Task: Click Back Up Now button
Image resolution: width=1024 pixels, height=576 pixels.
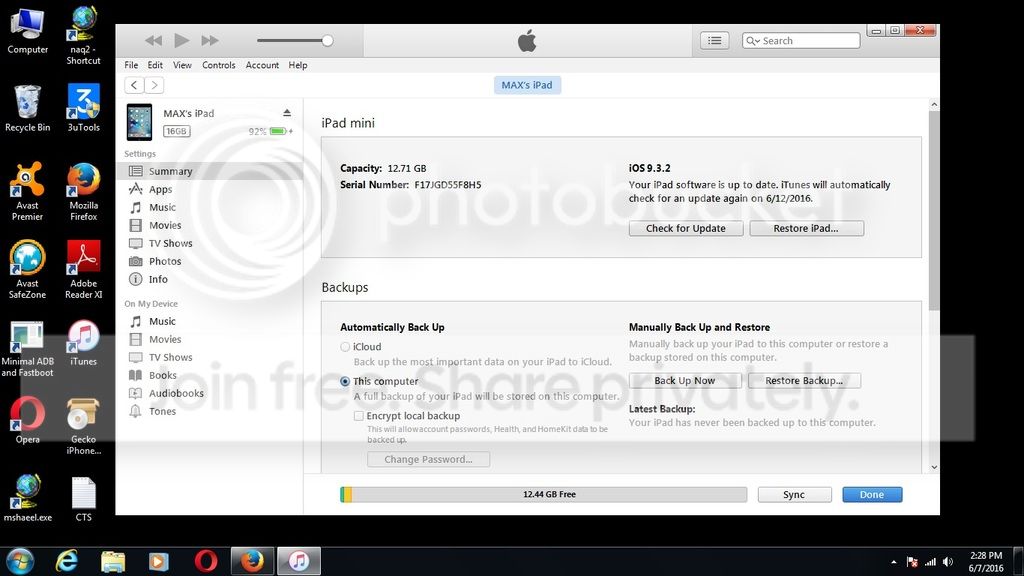Action: [x=685, y=381]
